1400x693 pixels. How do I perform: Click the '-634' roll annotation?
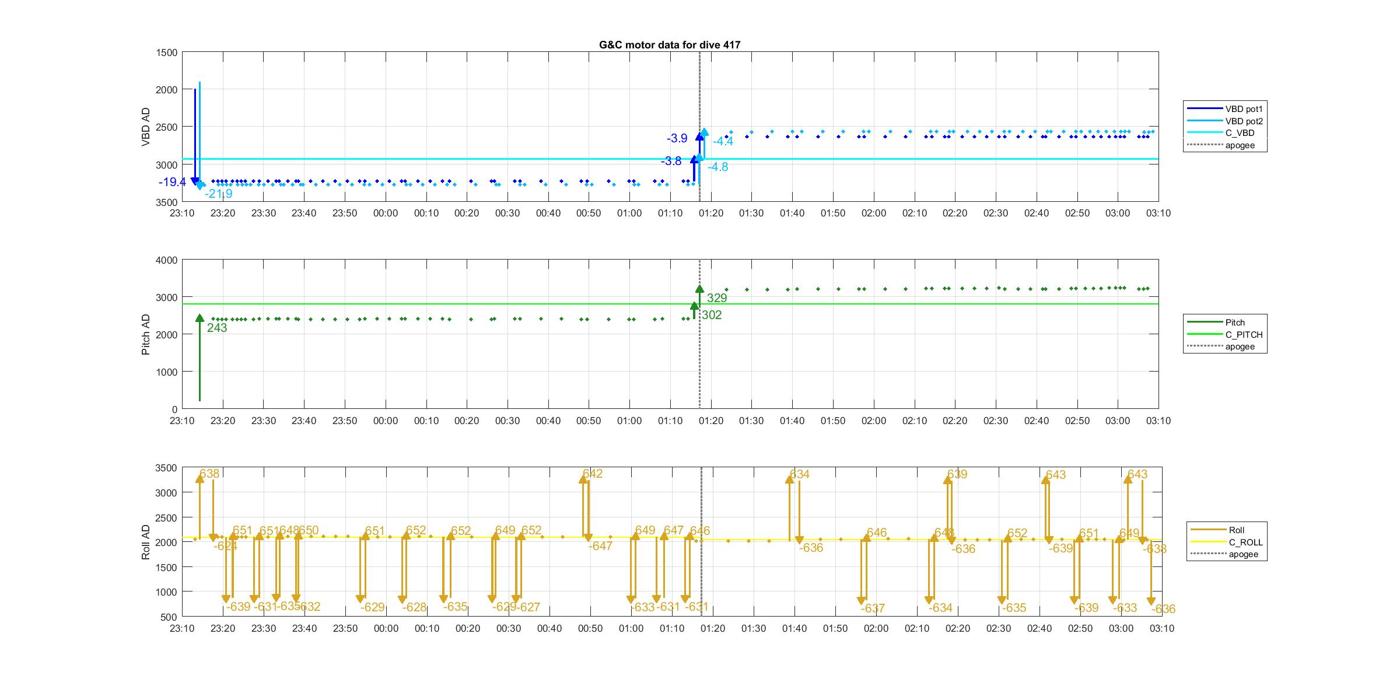[941, 608]
